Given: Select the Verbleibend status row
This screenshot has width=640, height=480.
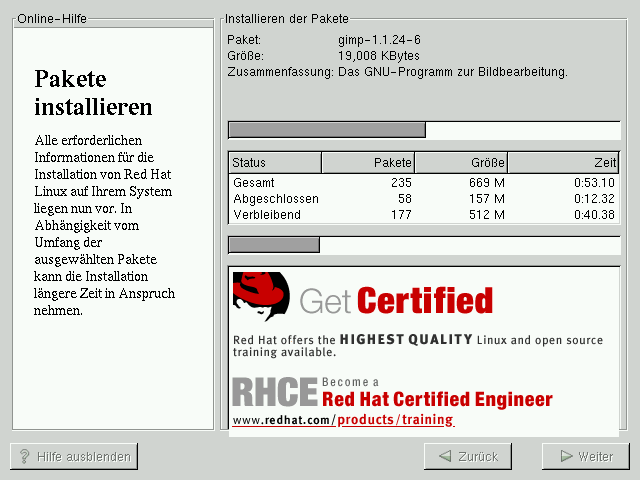Looking at the screenshot, I should (x=424, y=214).
